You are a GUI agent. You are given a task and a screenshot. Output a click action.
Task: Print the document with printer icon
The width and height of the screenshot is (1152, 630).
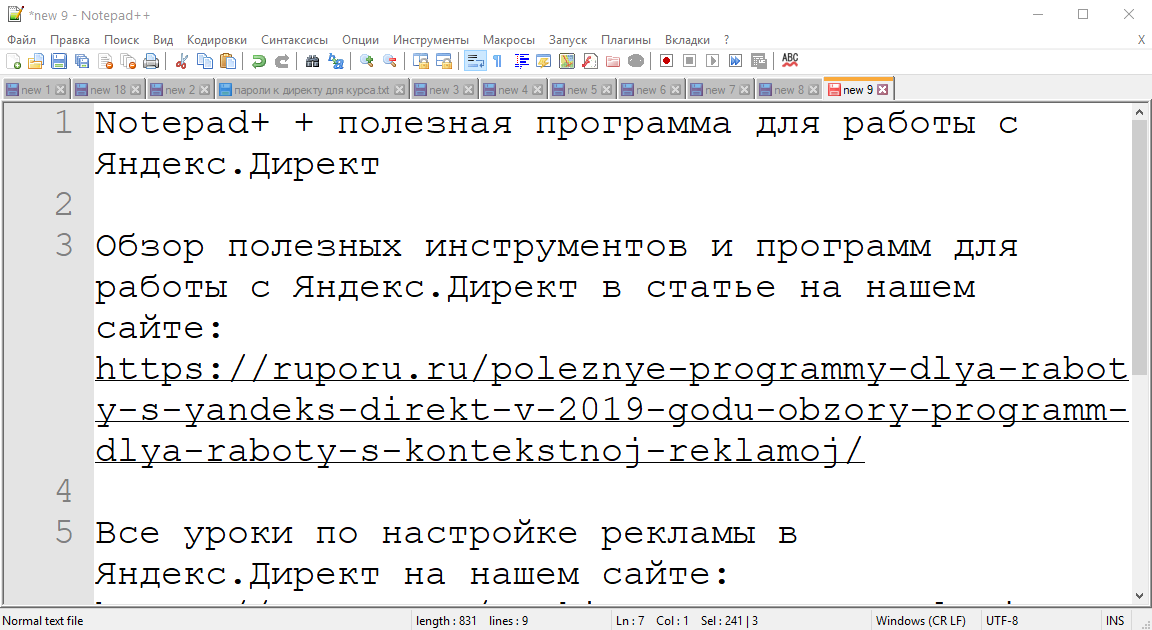coord(151,61)
